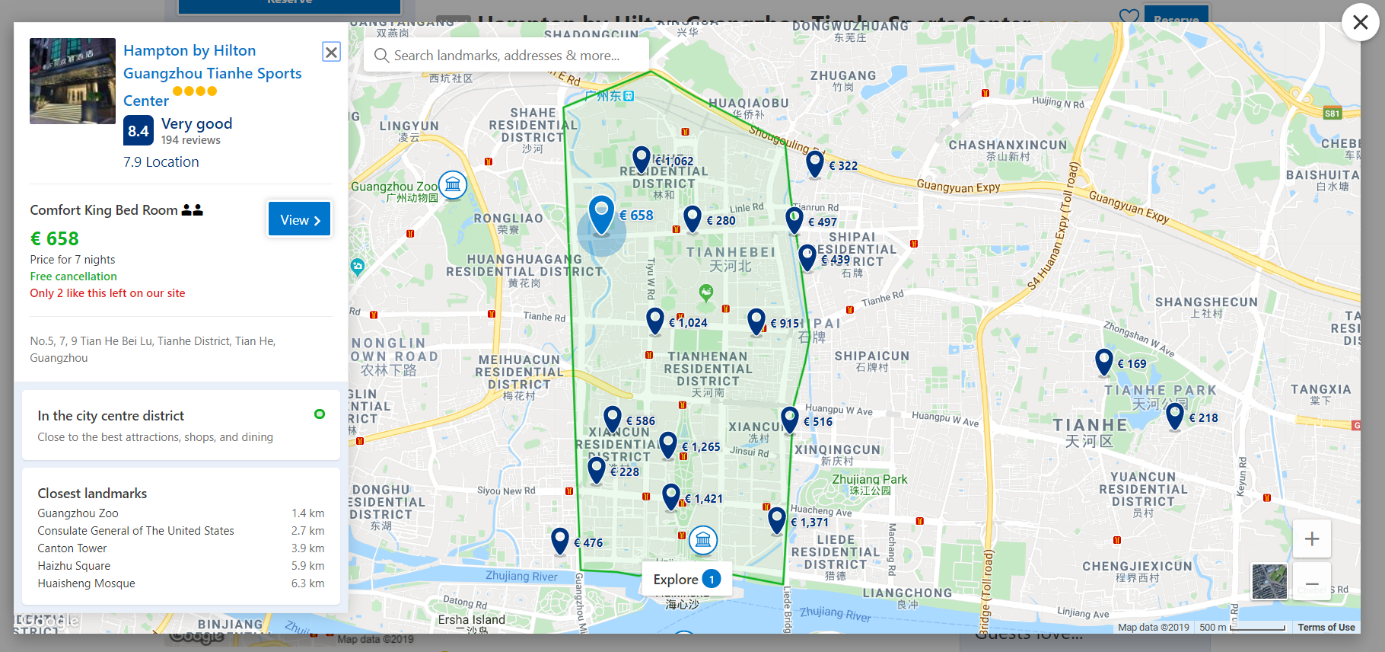Click the heart save icon behind map
Viewport: 1385px width, 652px height.
1129,15
